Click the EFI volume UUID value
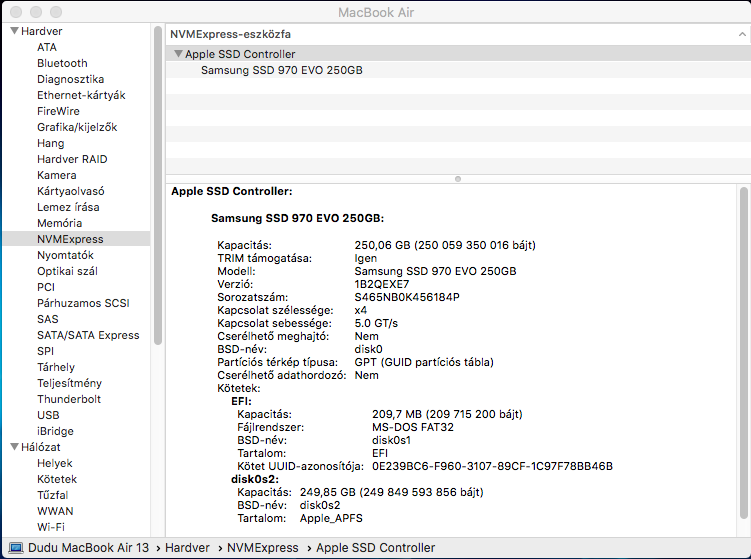The height and width of the screenshot is (559, 751). (492, 466)
